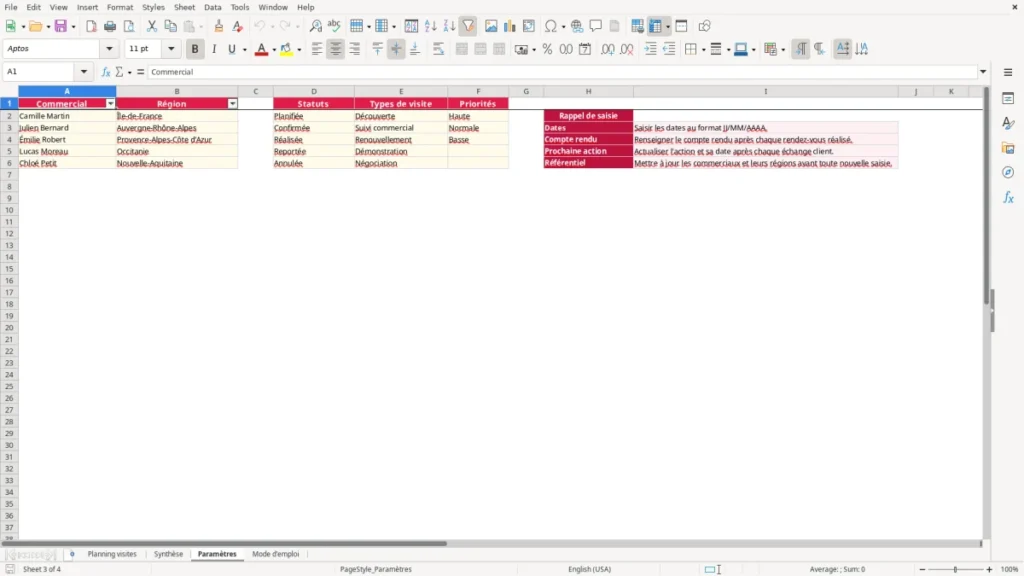The image size is (1024, 576).
Task: Click the Insert Chart icon
Action: 509,26
